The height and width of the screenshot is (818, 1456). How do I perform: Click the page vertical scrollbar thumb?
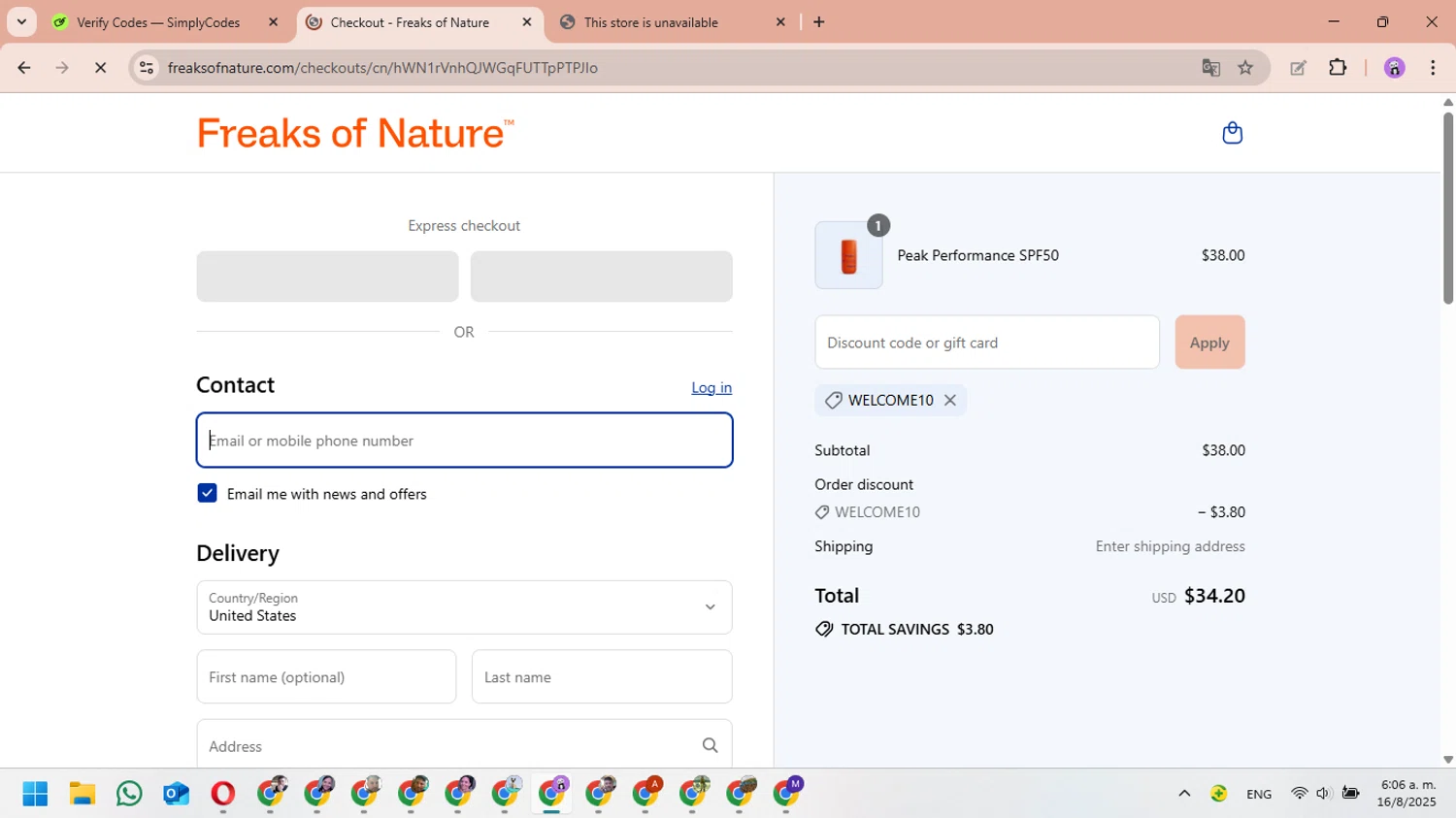coord(1447,208)
